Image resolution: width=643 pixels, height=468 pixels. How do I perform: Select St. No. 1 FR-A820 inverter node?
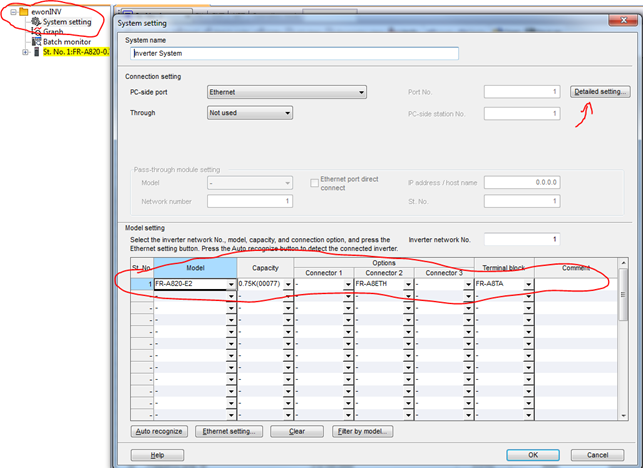pos(76,52)
